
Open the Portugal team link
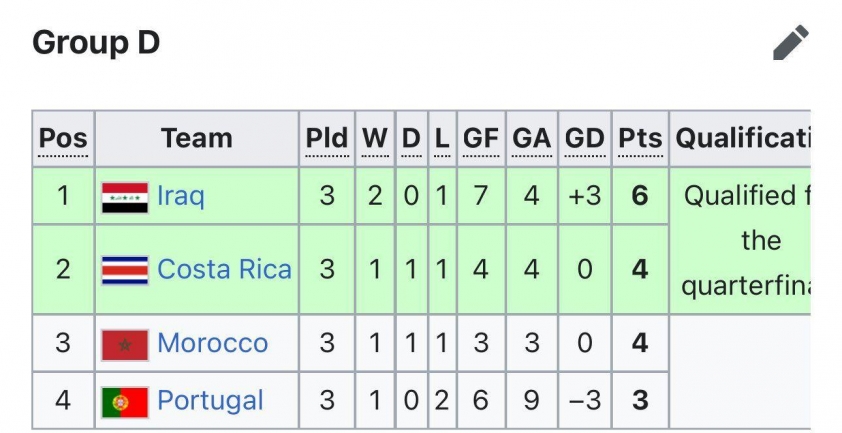(x=210, y=401)
